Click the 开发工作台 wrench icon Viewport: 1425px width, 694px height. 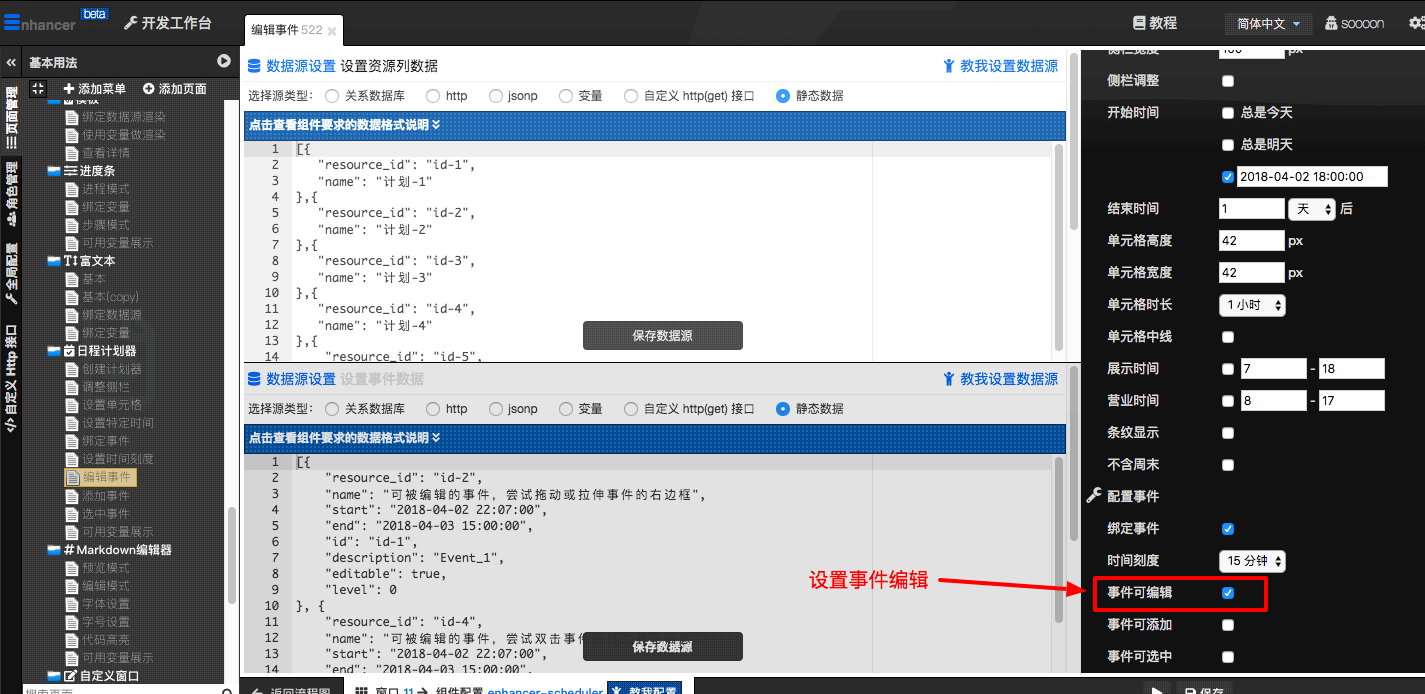[x=130, y=23]
